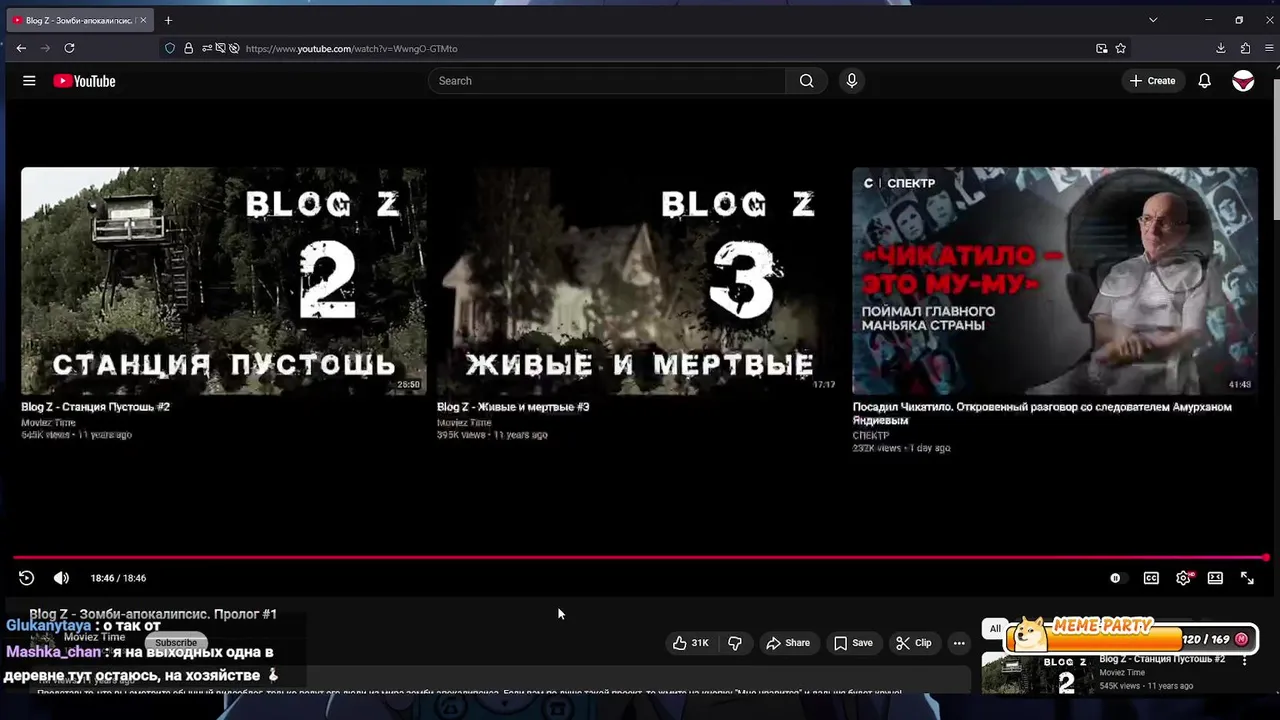The image size is (1280, 720).
Task: Go to the YouTube home logo
Action: pyautogui.click(x=84, y=81)
